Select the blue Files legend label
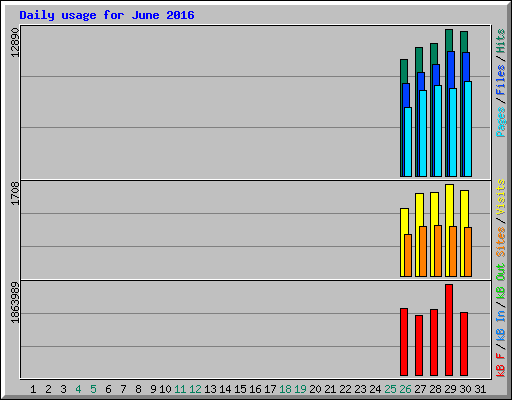The image size is (512, 400). [500, 80]
